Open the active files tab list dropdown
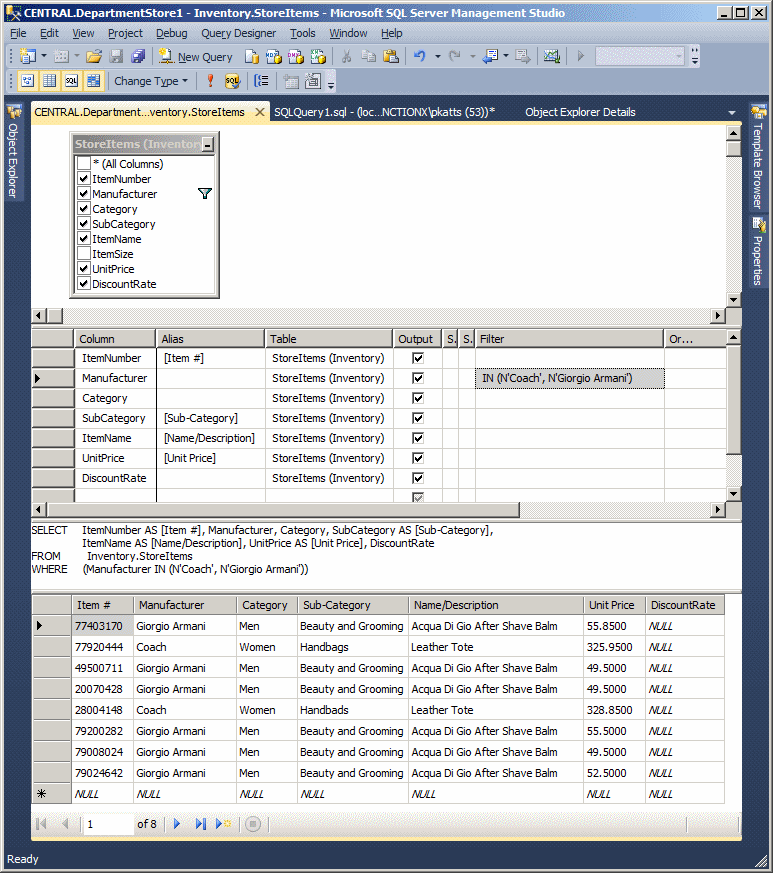Image resolution: width=773 pixels, height=873 pixels. point(732,113)
